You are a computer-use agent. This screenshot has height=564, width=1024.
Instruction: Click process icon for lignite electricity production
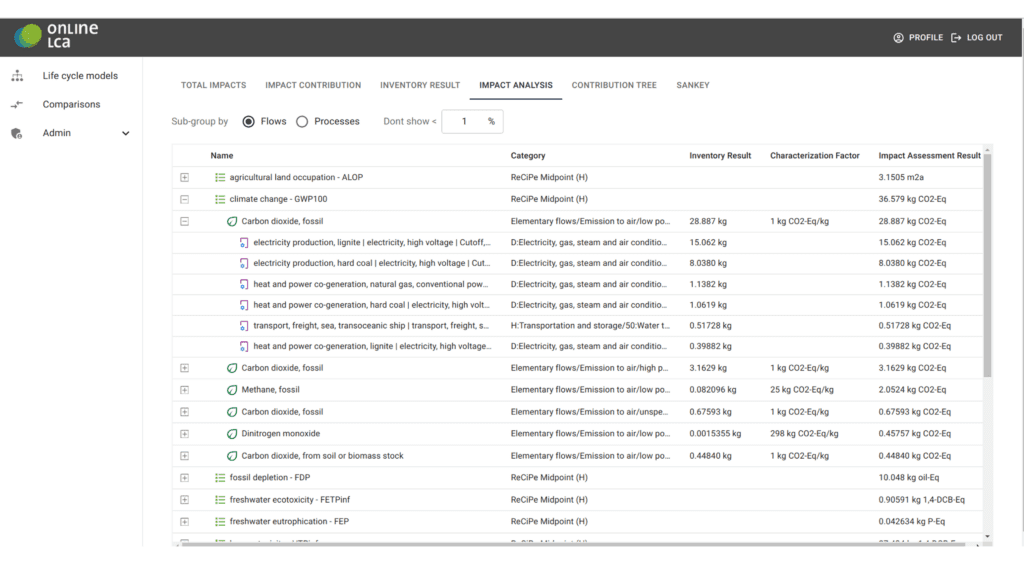[x=243, y=242]
